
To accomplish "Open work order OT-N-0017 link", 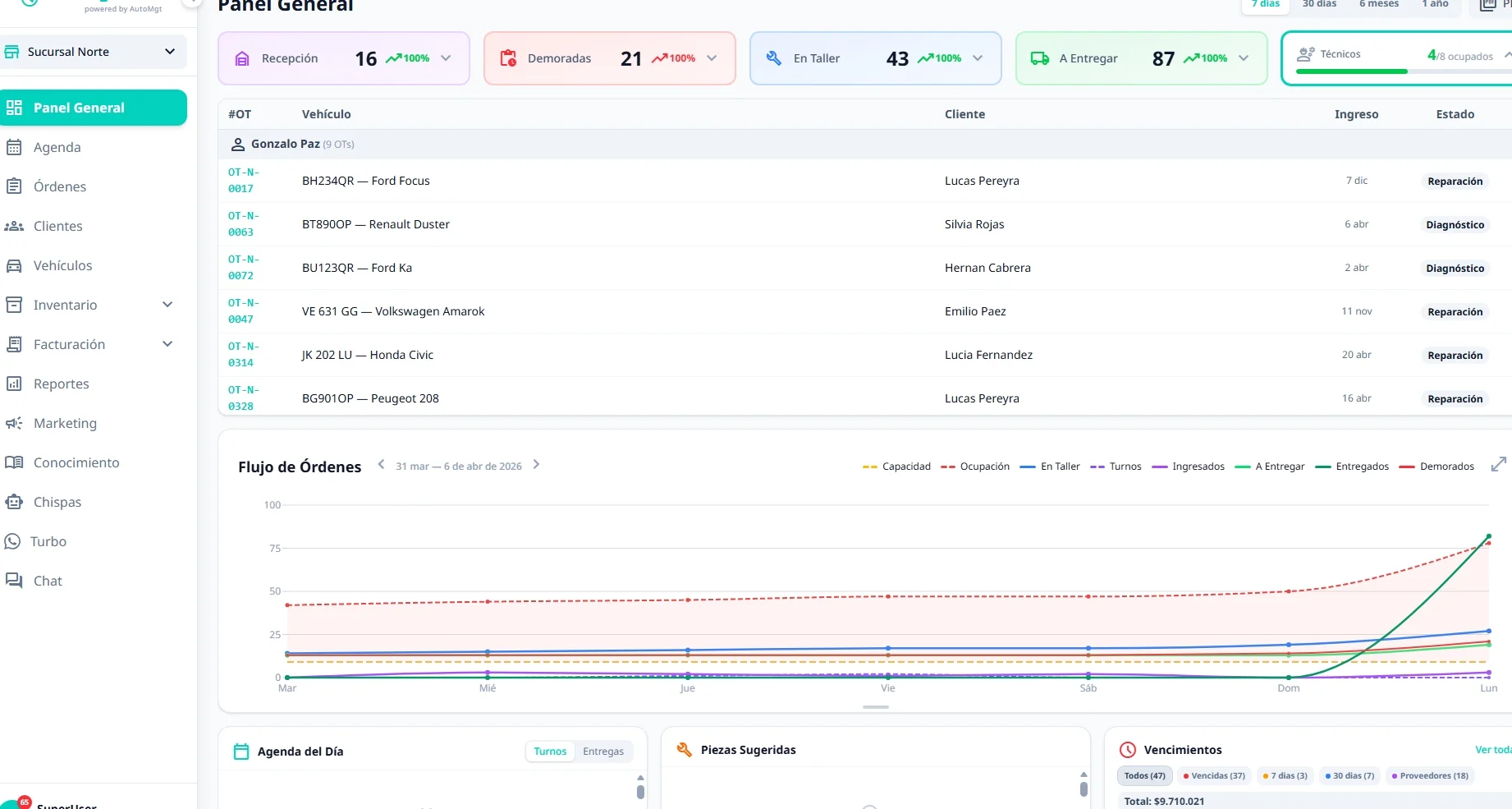I will 243,181.
